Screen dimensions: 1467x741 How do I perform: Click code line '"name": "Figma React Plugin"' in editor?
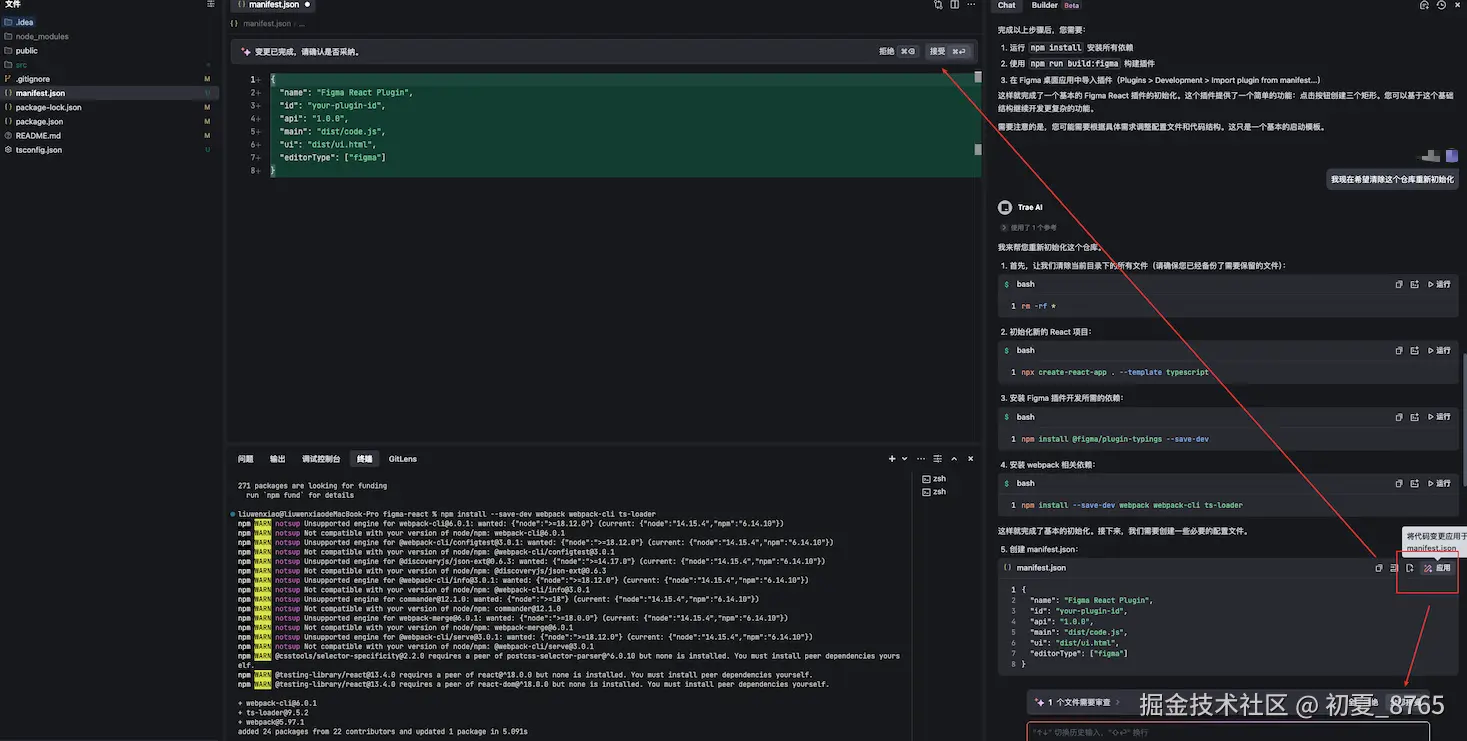click(x=346, y=92)
